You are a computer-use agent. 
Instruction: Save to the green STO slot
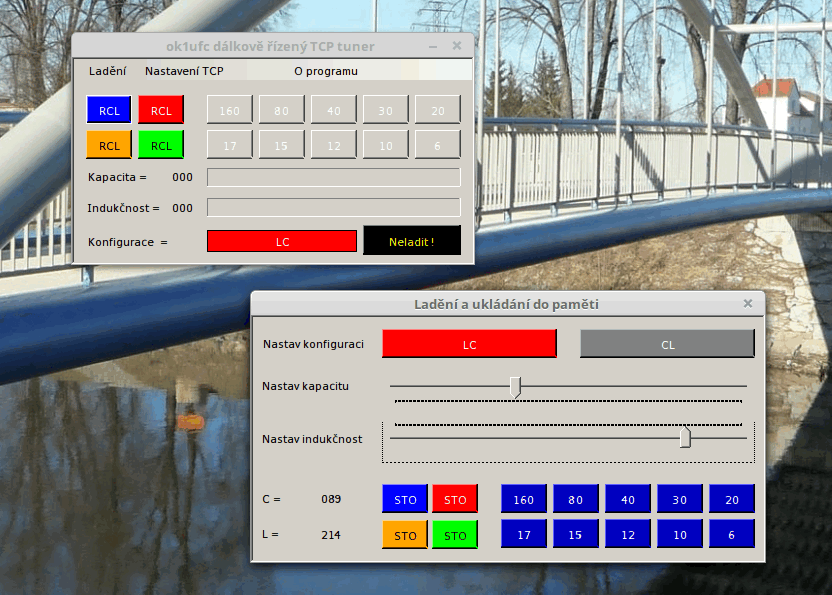[455, 535]
